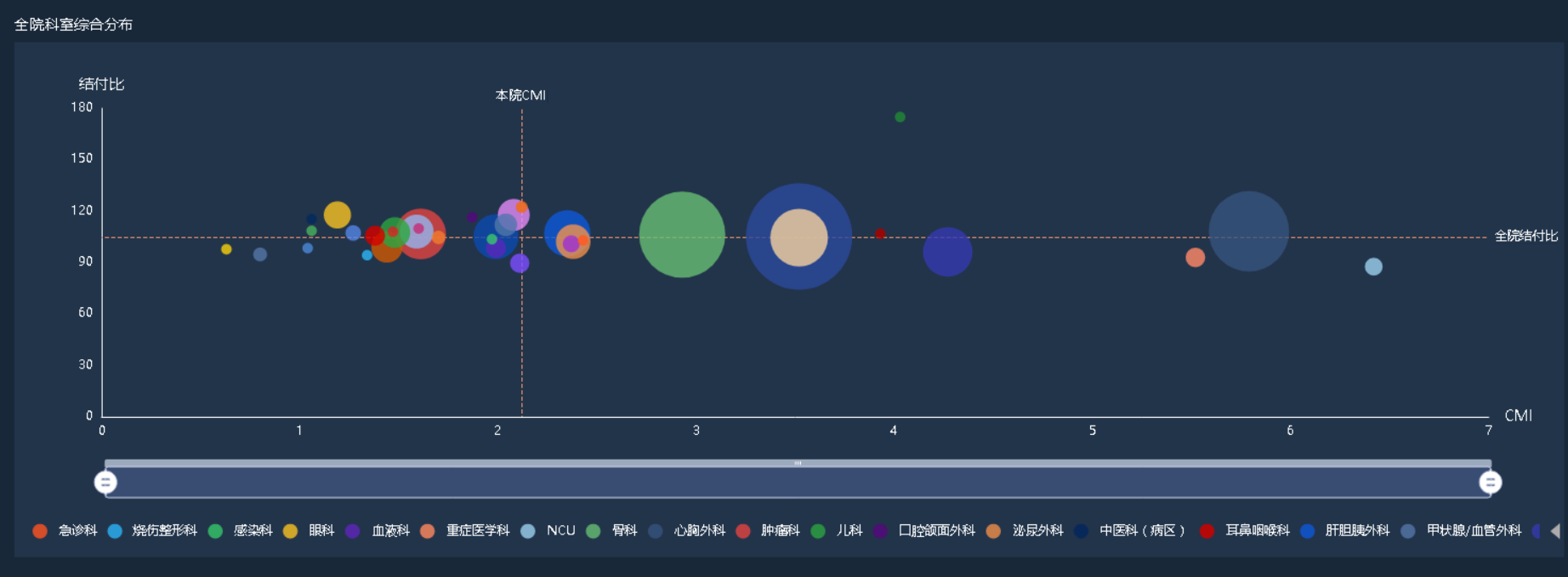Click the light blue bubble past CMI 6
Image resolution: width=1568 pixels, height=577 pixels.
(1373, 266)
